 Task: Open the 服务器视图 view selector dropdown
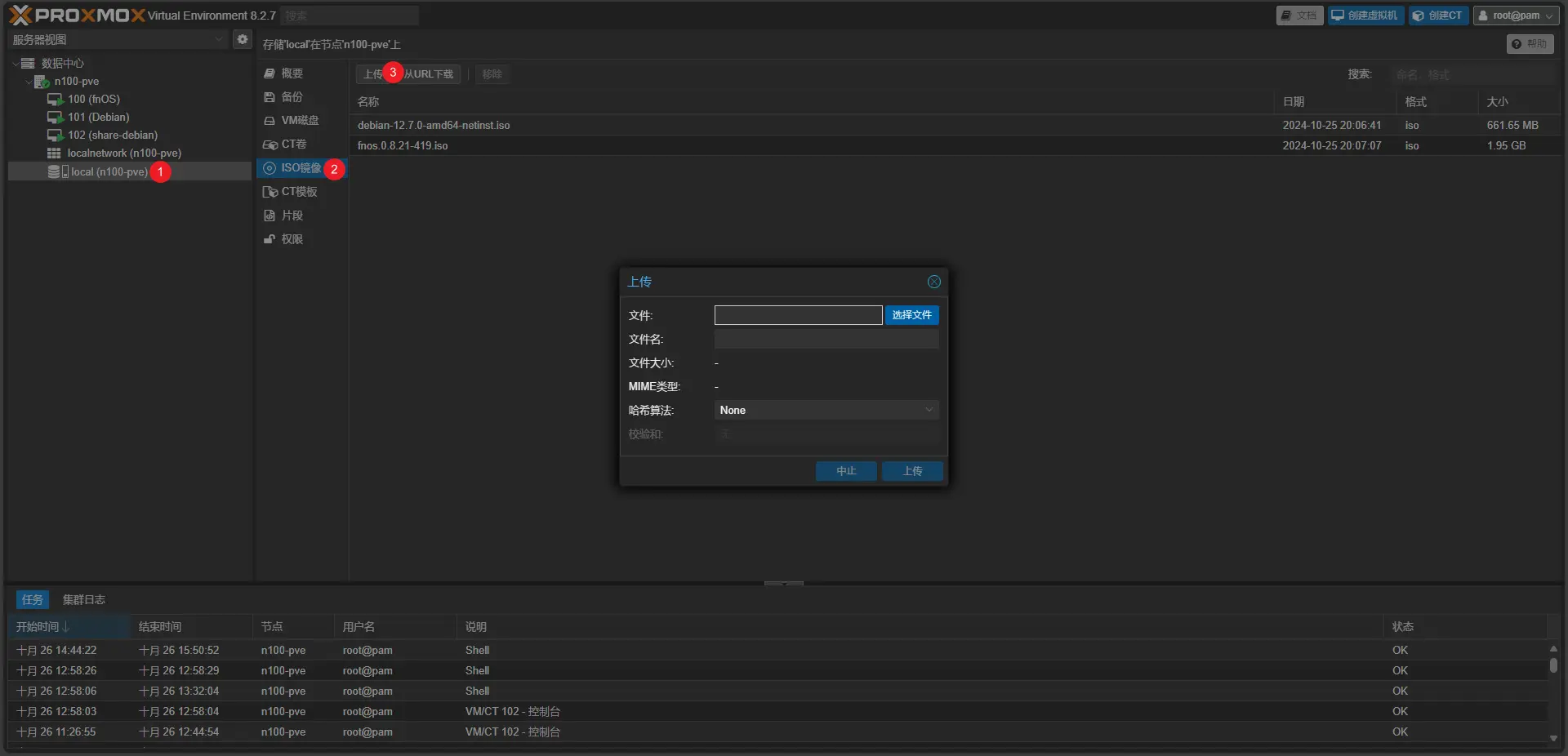pos(118,39)
